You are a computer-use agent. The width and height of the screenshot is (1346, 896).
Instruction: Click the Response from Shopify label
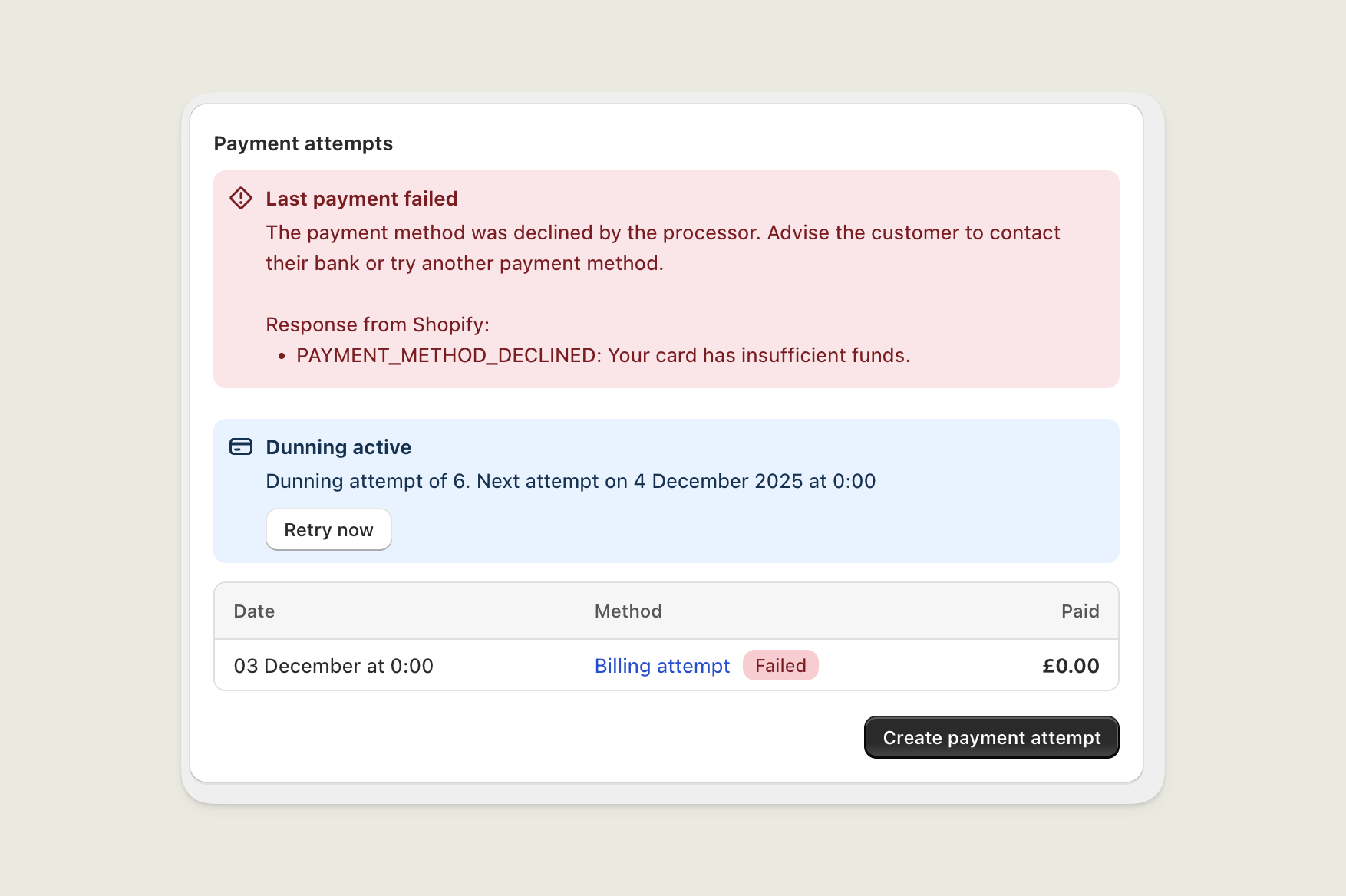(377, 324)
